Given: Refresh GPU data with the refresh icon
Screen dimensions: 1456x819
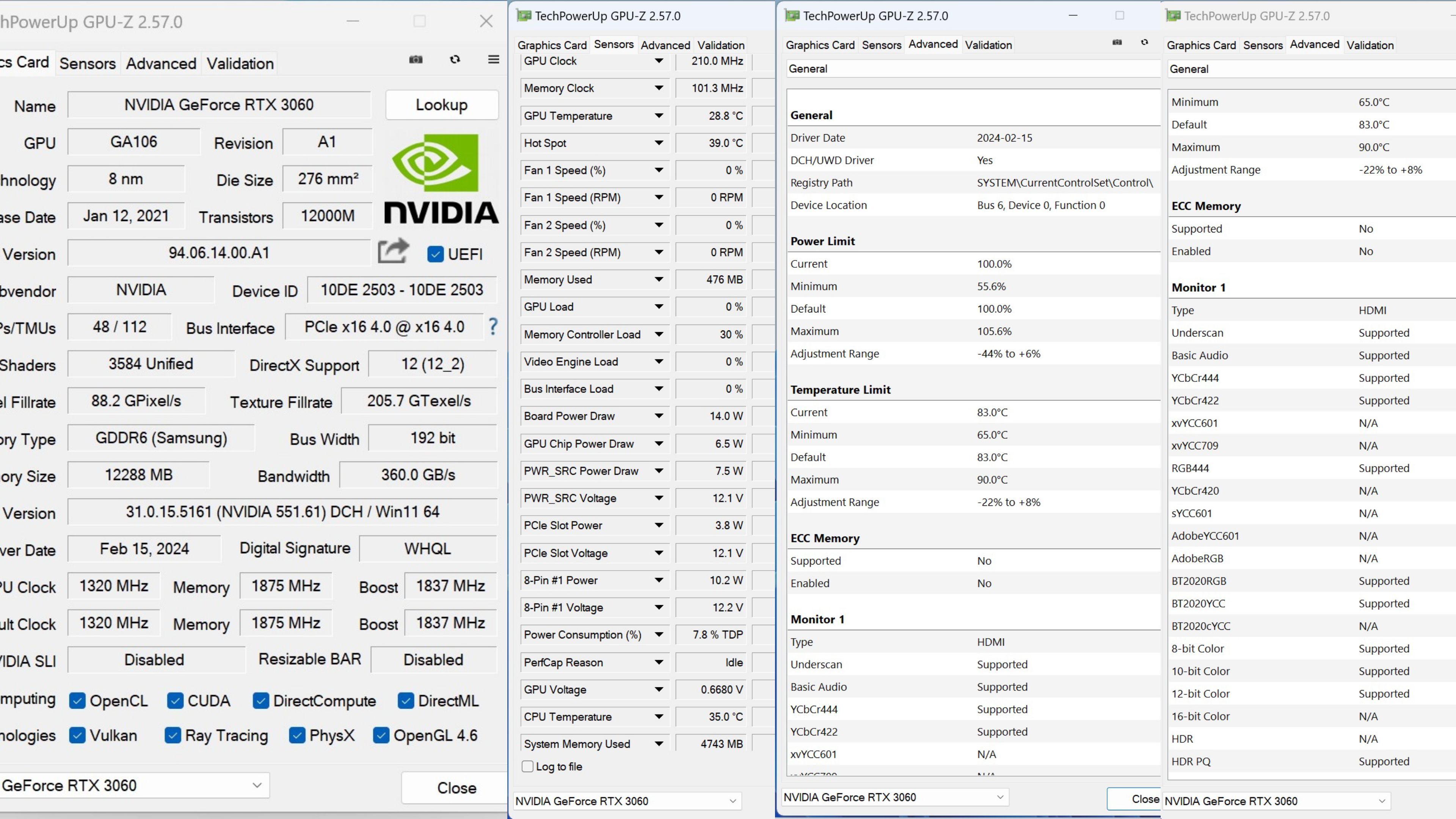Looking at the screenshot, I should pos(455,60).
